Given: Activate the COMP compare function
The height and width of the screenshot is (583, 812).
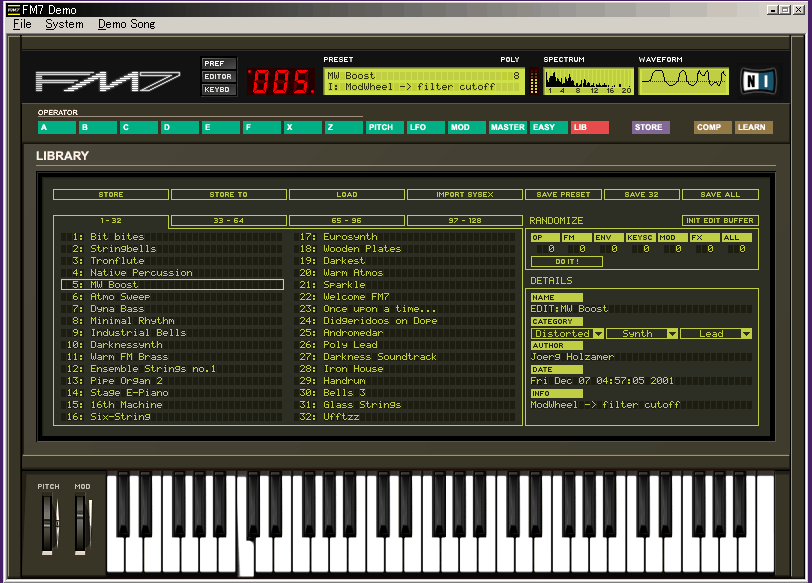Looking at the screenshot, I should click(712, 127).
